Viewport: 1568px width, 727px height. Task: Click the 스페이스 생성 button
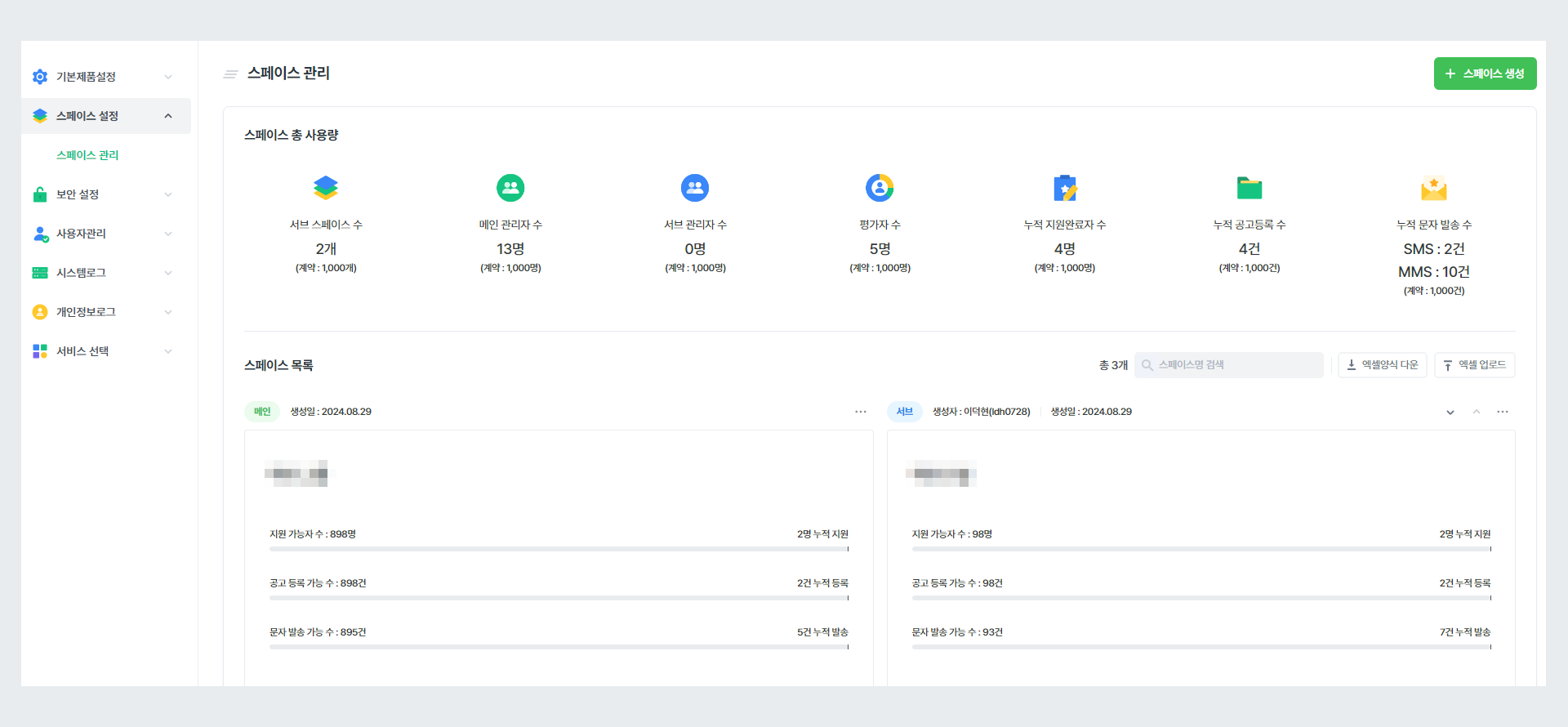[1485, 74]
